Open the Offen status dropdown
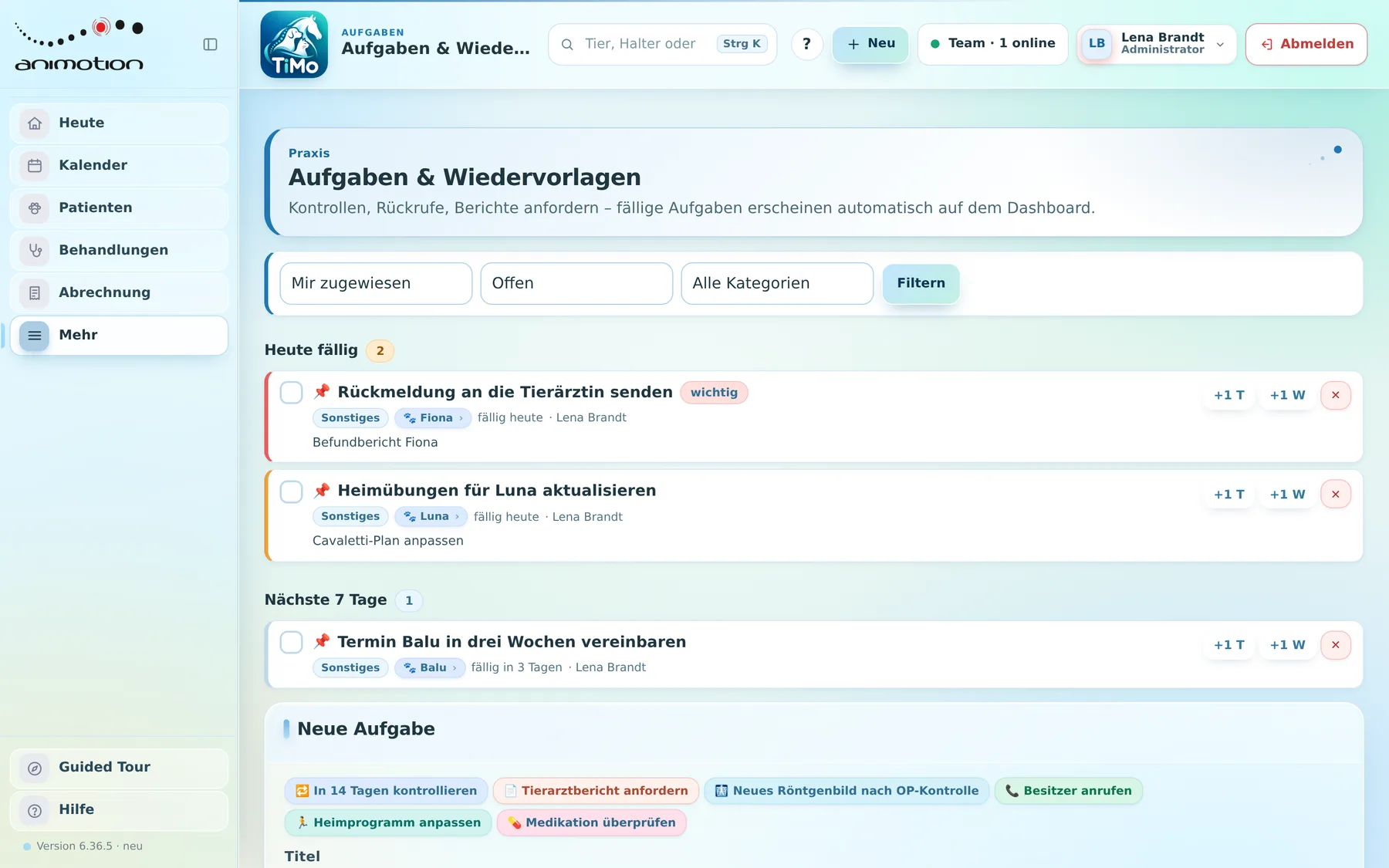 [x=576, y=283]
